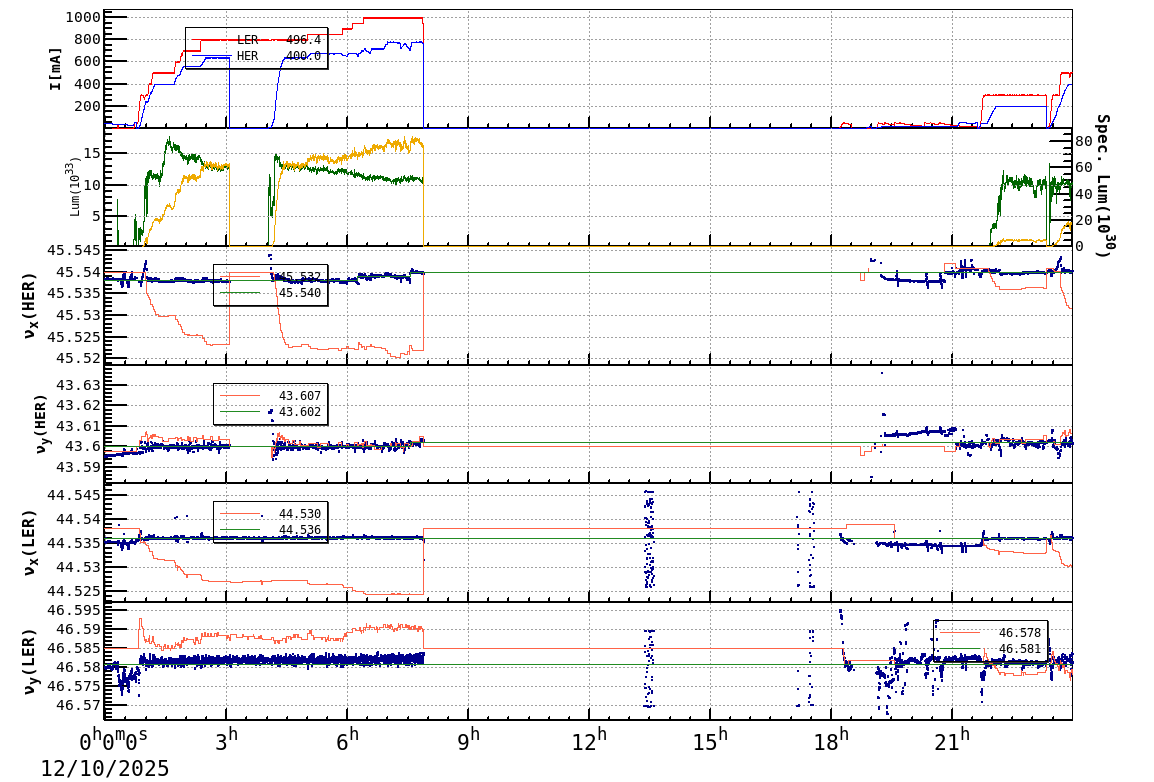
Task: Click the red LER legend line sample
Action: tap(212, 40)
